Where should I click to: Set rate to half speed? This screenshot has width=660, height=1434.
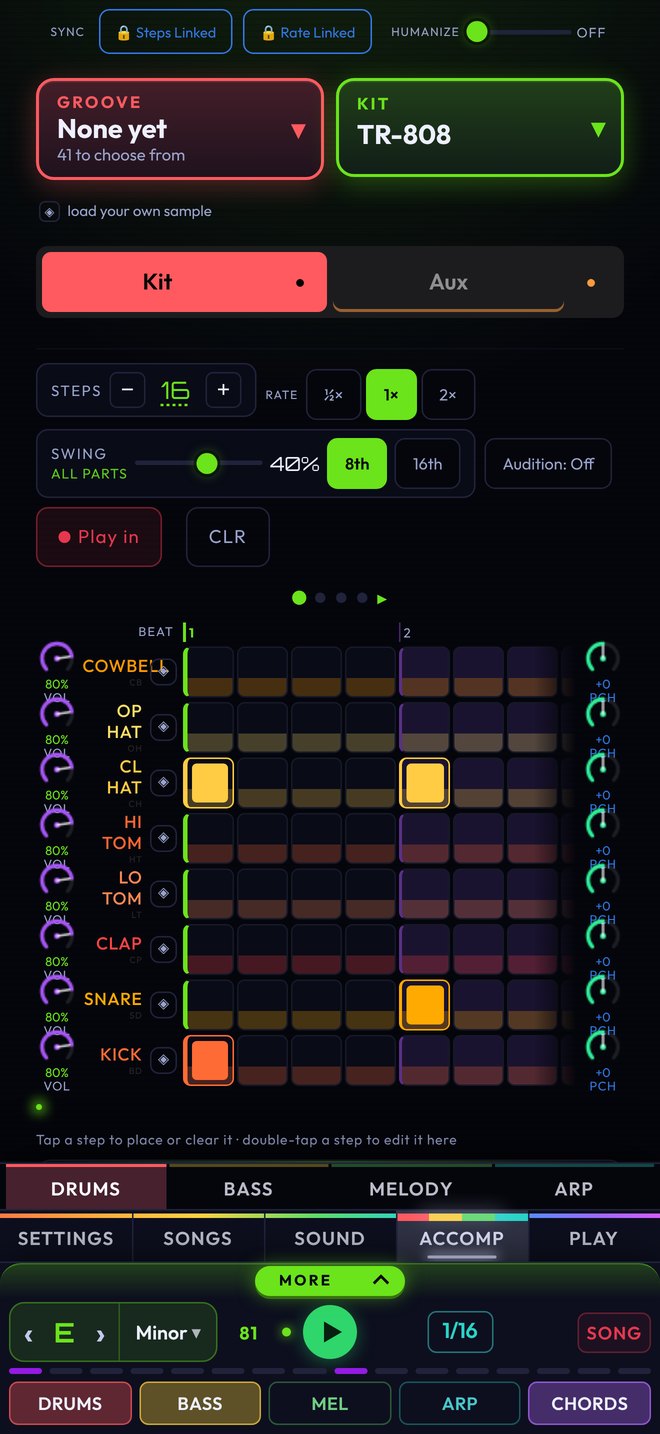(x=333, y=395)
